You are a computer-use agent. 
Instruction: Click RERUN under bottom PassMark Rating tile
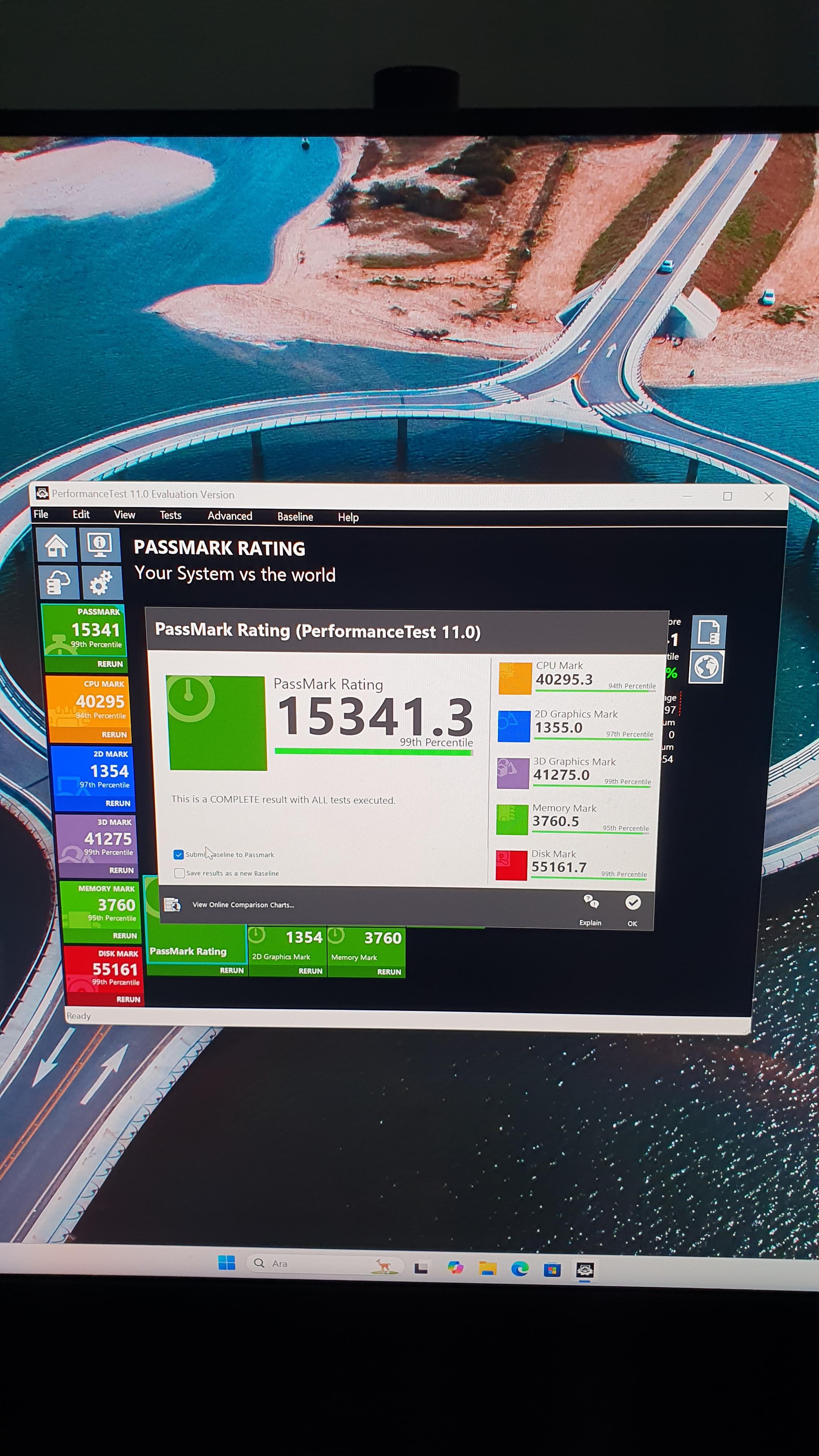pyautogui.click(x=232, y=970)
